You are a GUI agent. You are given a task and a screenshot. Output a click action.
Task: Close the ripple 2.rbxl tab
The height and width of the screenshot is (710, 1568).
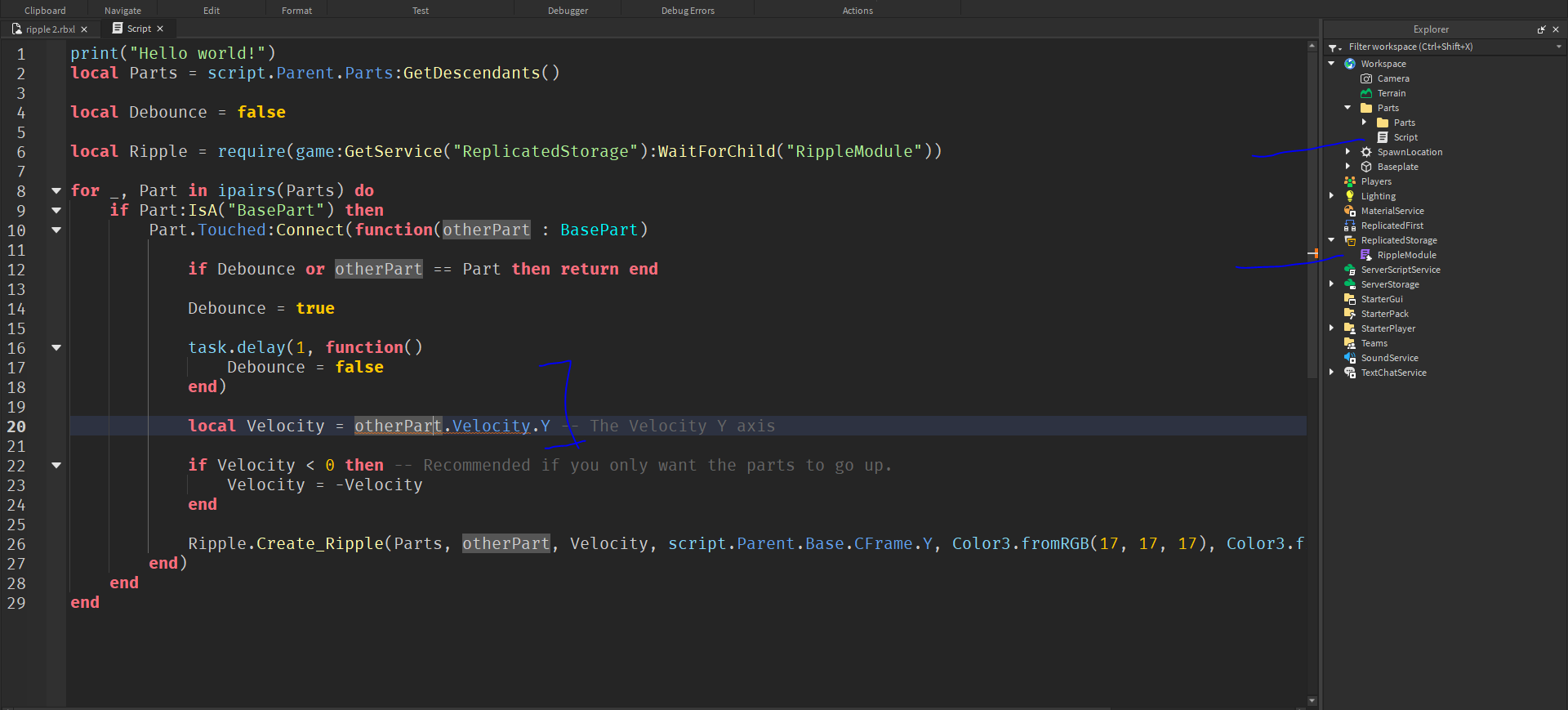click(x=84, y=29)
